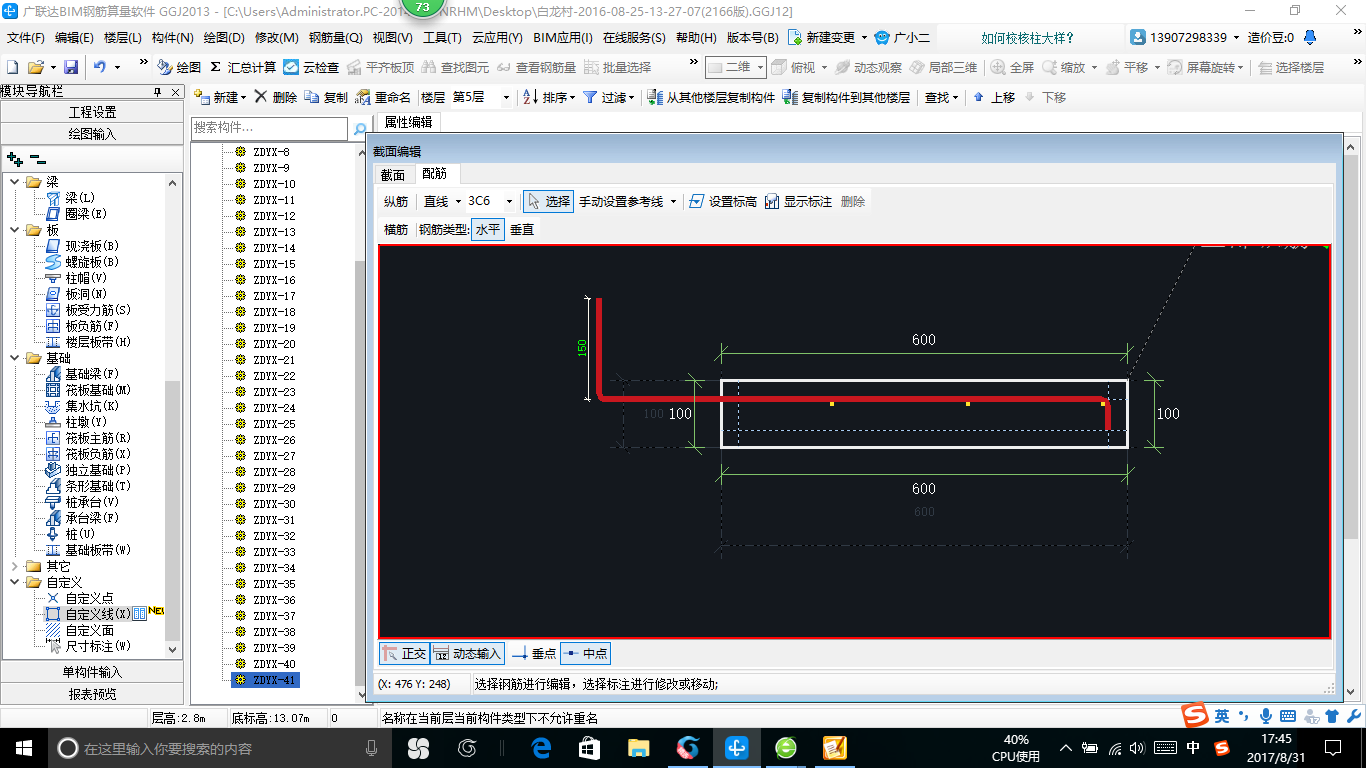Select 水平 rebar type
Screen dimensions: 1366x768
coord(487,229)
